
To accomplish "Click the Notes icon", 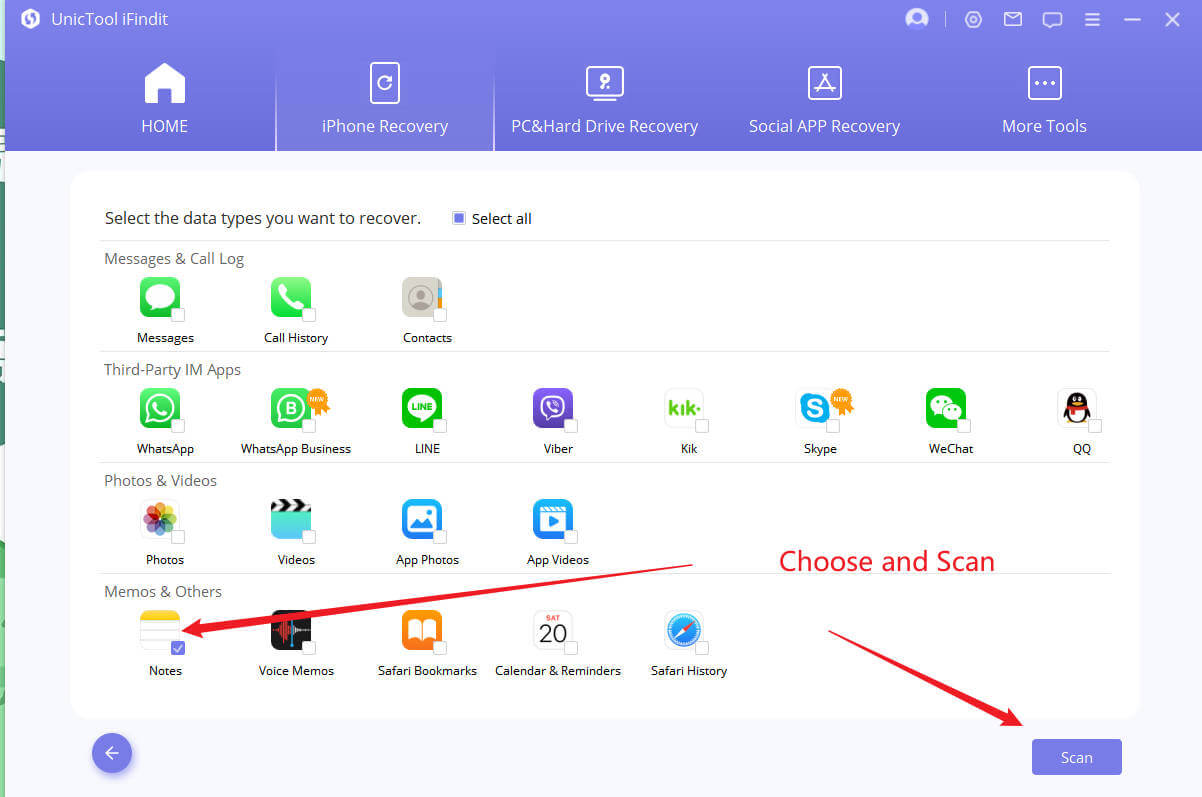I will 160,630.
